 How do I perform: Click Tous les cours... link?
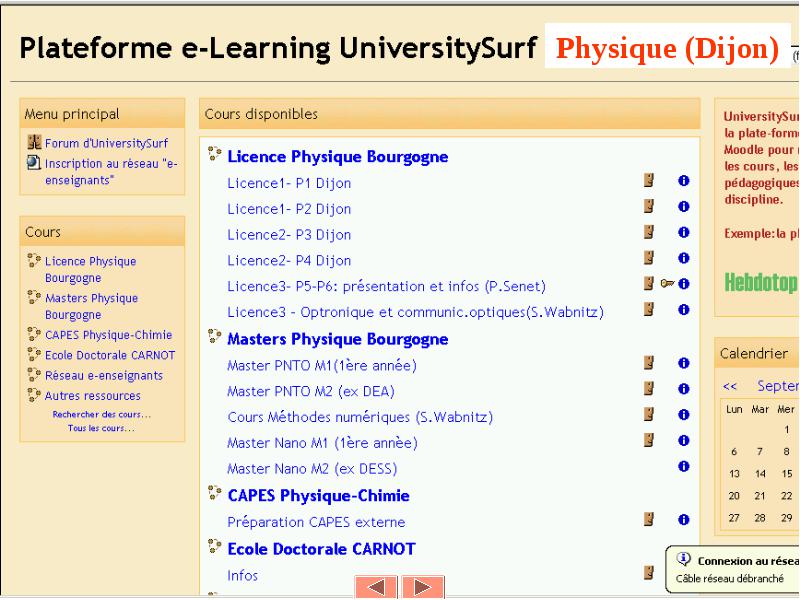coord(101,428)
